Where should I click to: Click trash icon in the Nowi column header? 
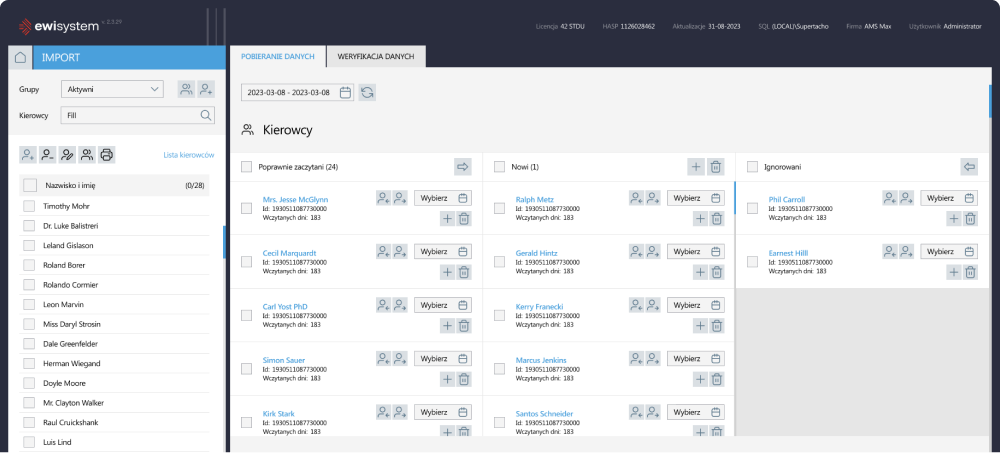tap(716, 167)
